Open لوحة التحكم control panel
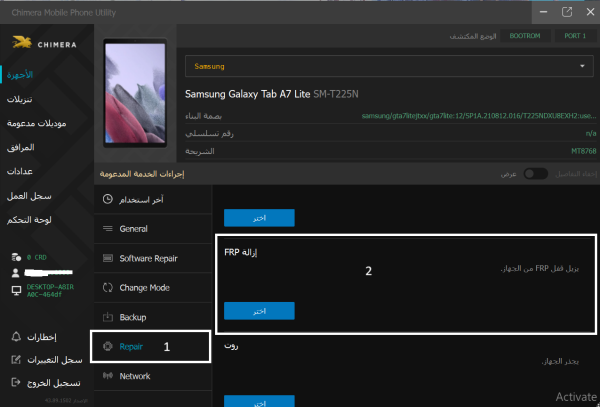The height and width of the screenshot is (407, 600). click(29, 220)
